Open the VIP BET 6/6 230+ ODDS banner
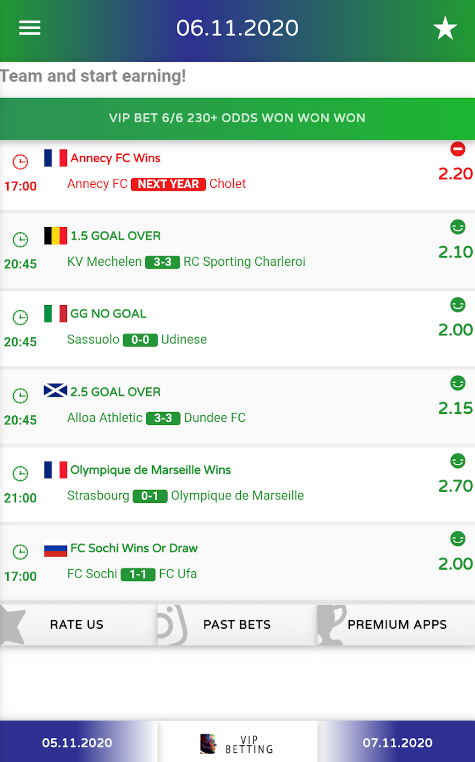475x762 pixels. coord(237,118)
